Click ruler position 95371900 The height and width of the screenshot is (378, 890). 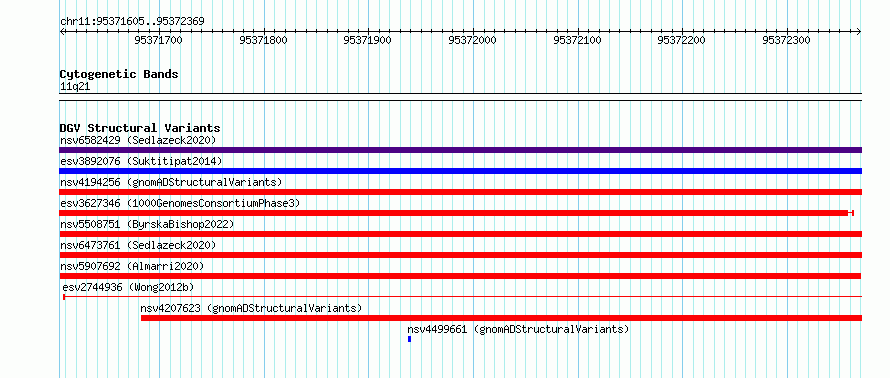pos(367,40)
